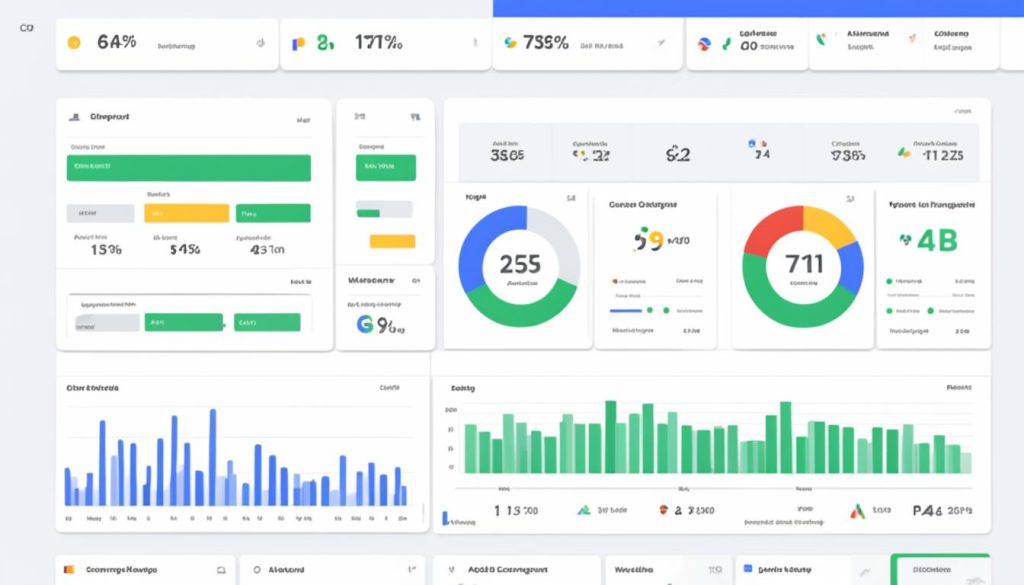Click the green button in the narrow middle panel

(386, 168)
